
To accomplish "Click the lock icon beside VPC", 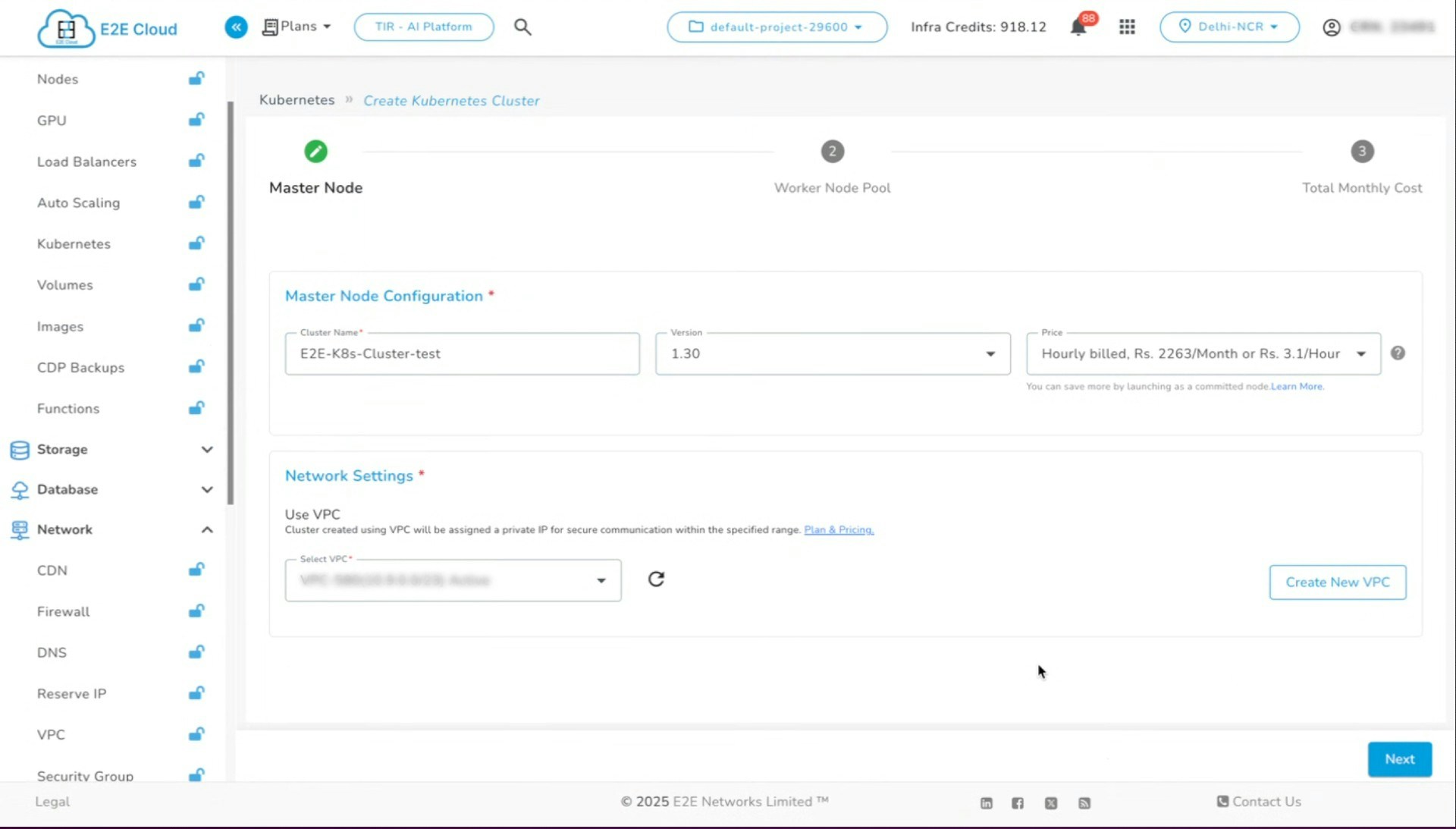I will click(196, 733).
